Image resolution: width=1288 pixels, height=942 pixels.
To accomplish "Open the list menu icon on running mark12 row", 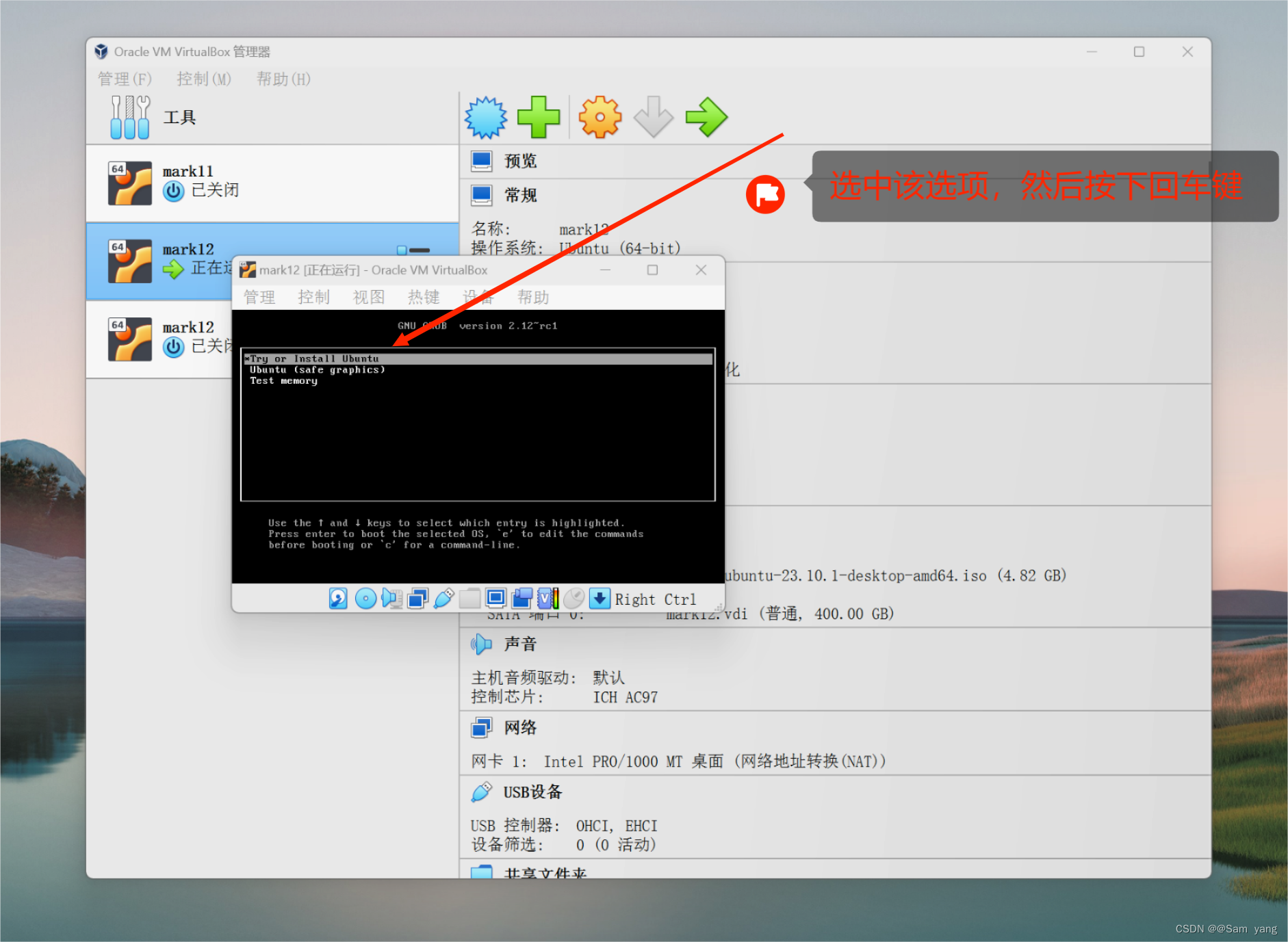I will [x=414, y=250].
